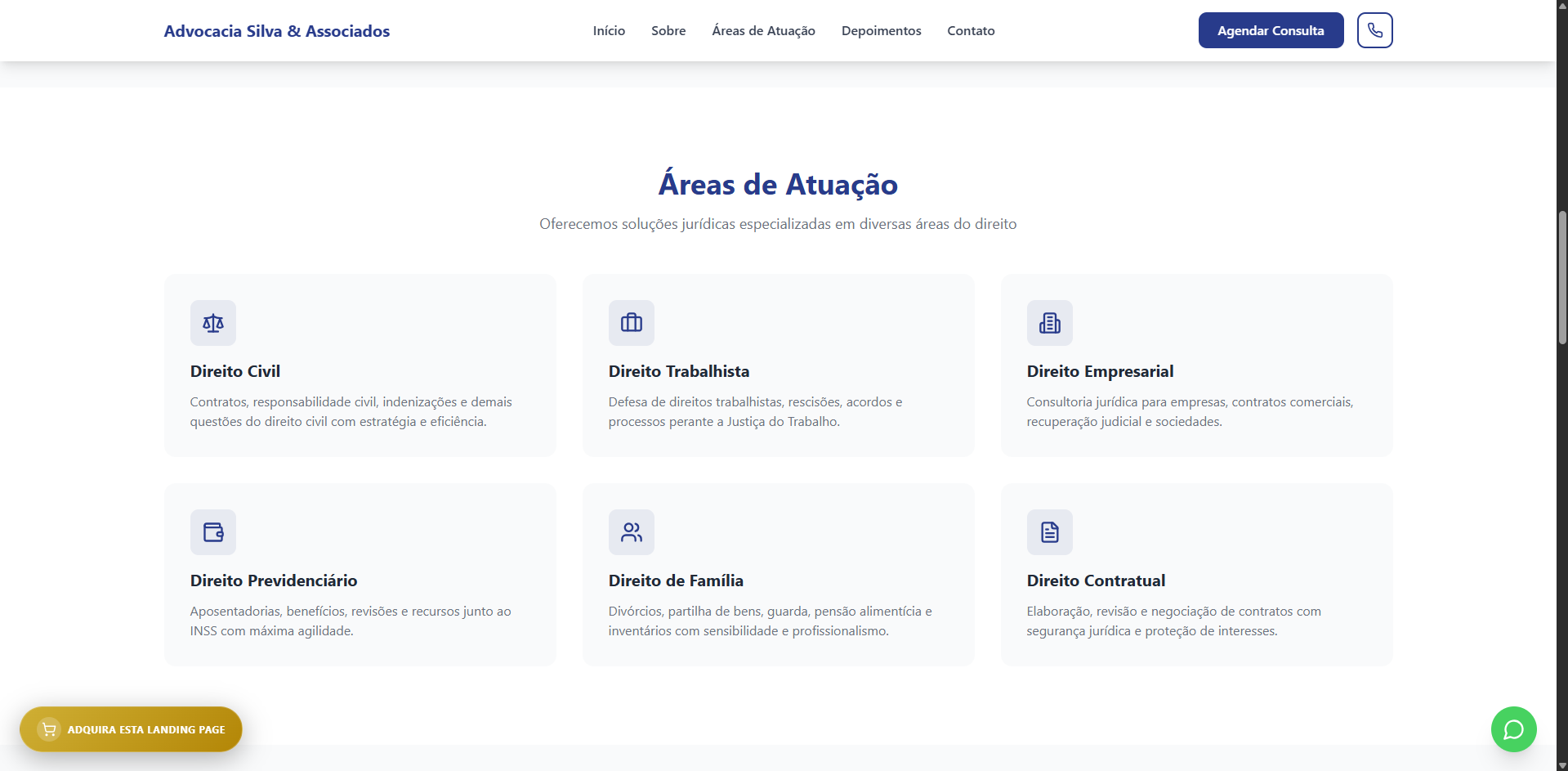
Task: Click the Áreas de Atuação section heading
Action: pos(778,185)
